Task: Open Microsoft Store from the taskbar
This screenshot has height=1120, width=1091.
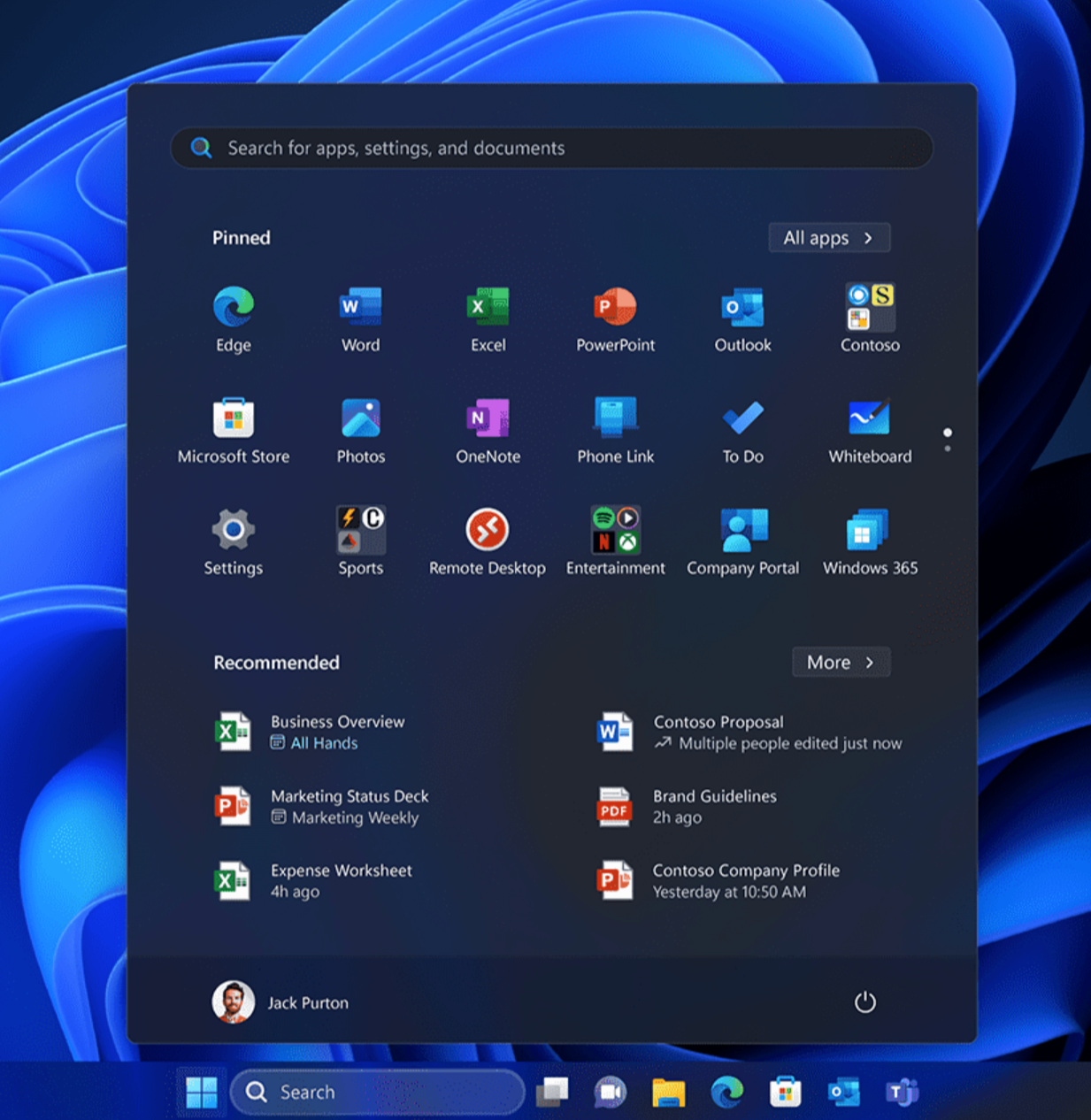Action: tap(785, 1093)
